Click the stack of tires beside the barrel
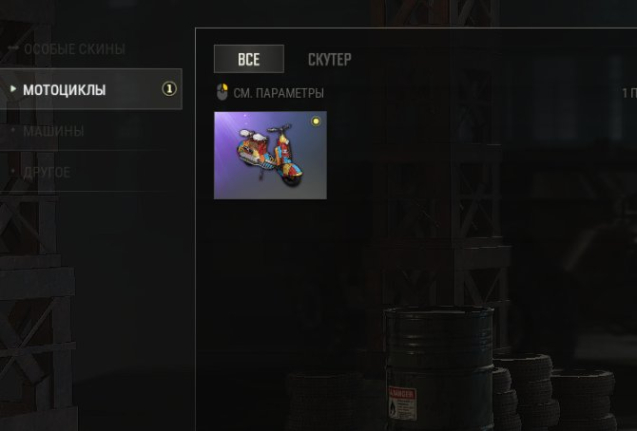 (526, 391)
